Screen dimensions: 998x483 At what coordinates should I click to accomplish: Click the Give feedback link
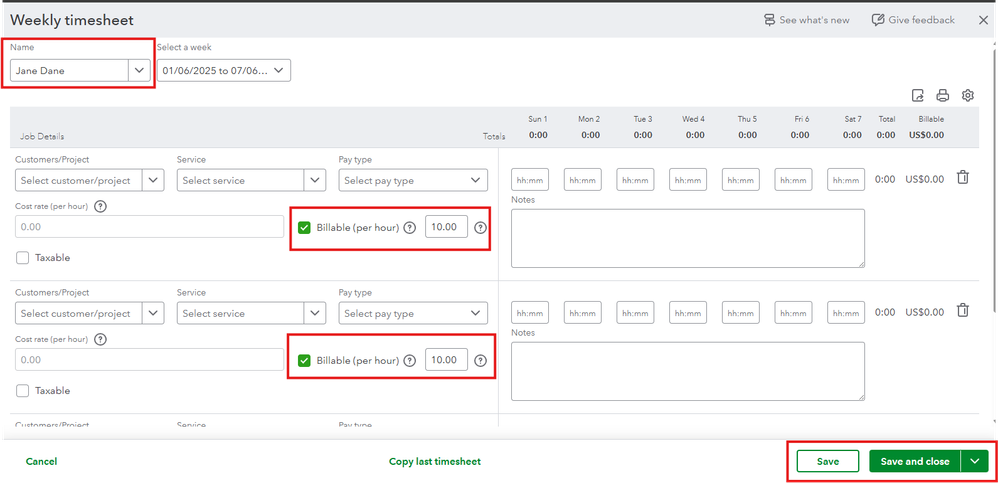912,20
